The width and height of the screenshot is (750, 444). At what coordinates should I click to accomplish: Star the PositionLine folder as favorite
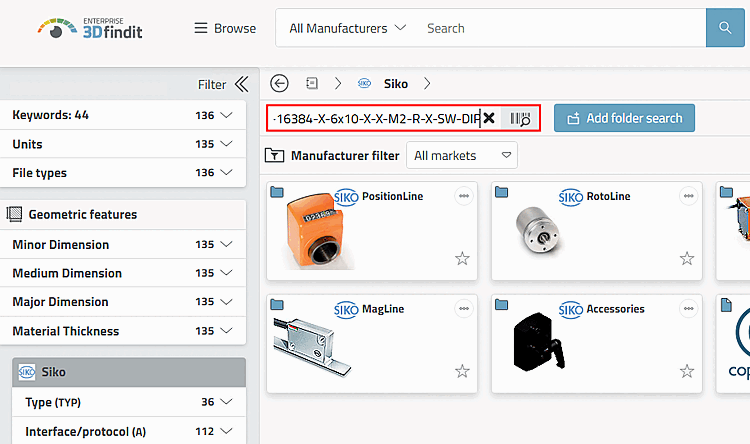point(462,259)
